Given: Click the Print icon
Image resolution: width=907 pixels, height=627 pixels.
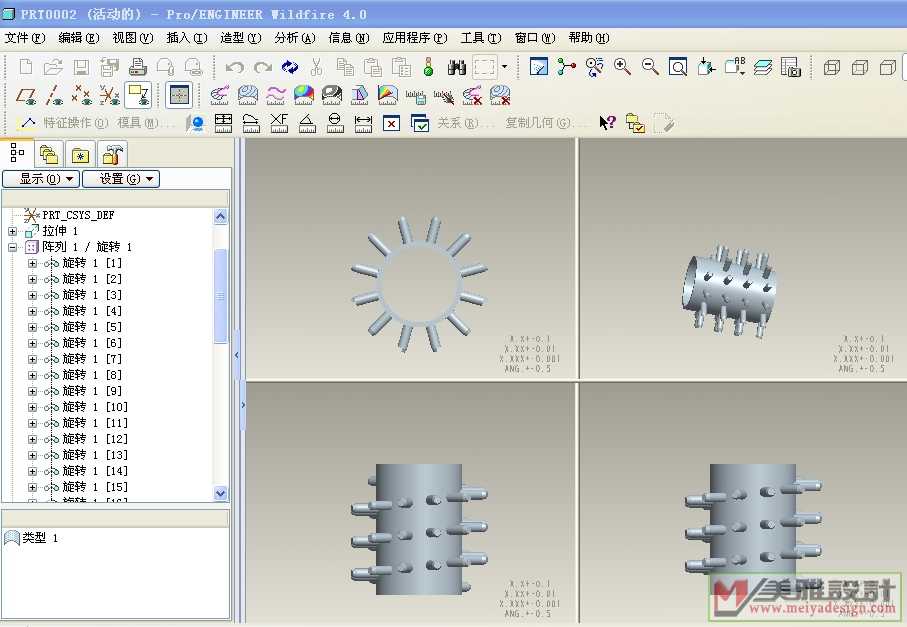Looking at the screenshot, I should (138, 67).
